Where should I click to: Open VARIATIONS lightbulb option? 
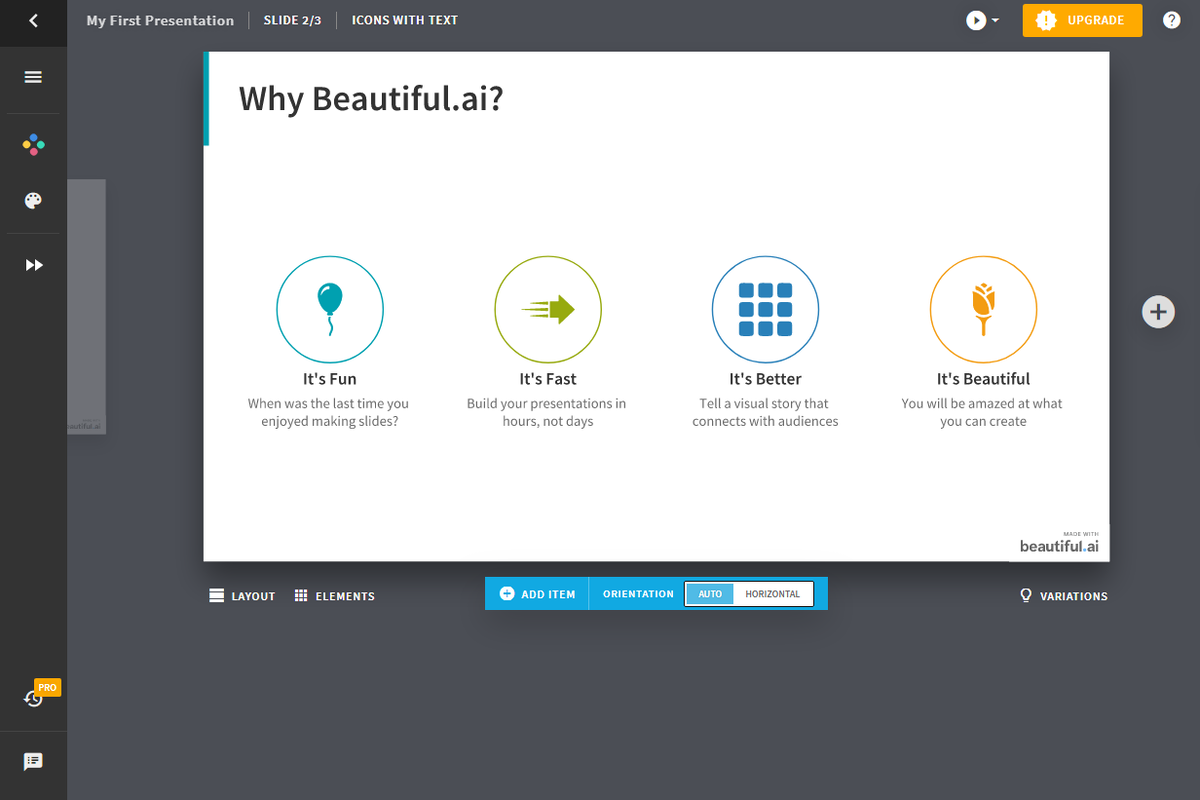1063,596
